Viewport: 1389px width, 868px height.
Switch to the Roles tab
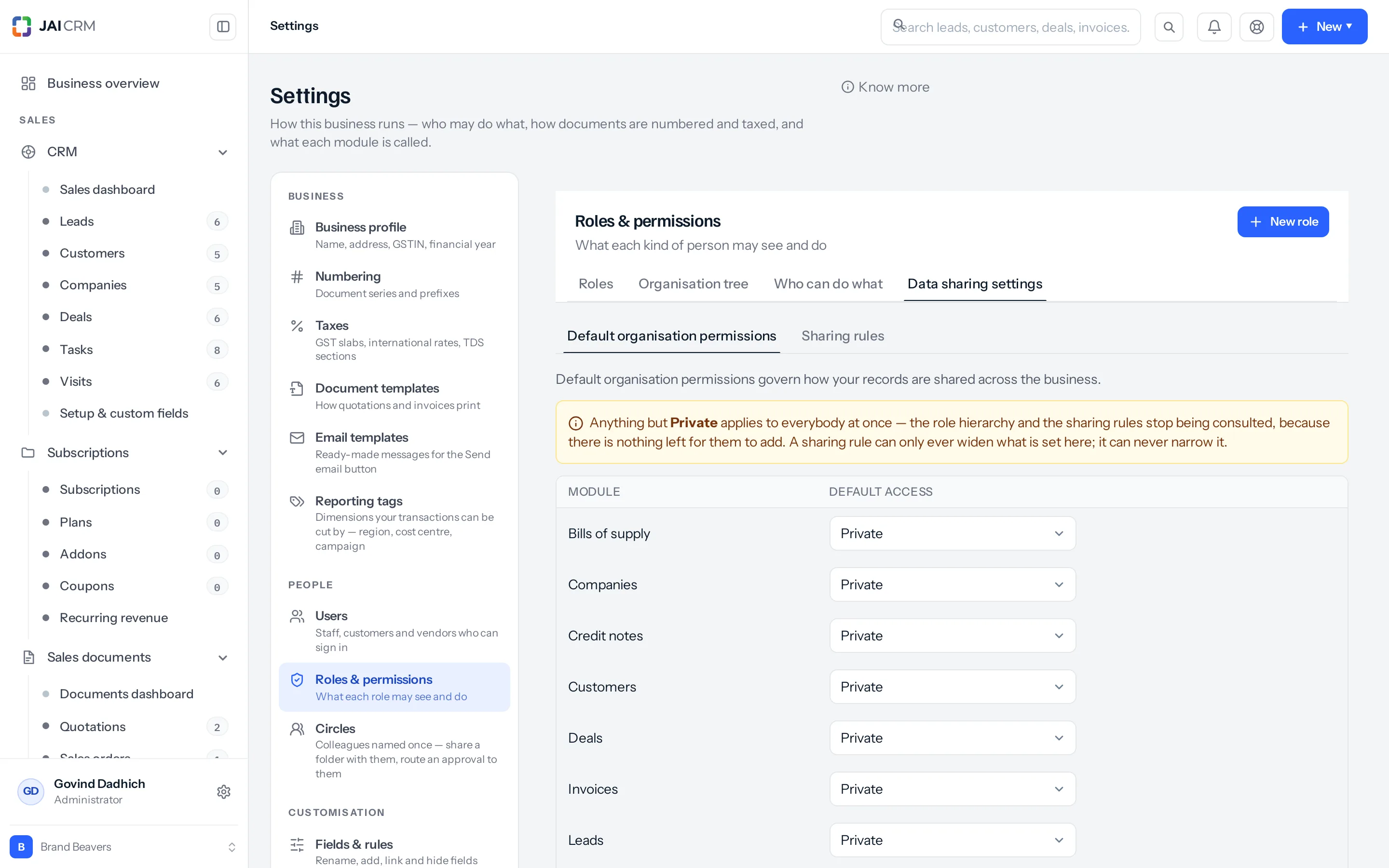[x=595, y=284]
